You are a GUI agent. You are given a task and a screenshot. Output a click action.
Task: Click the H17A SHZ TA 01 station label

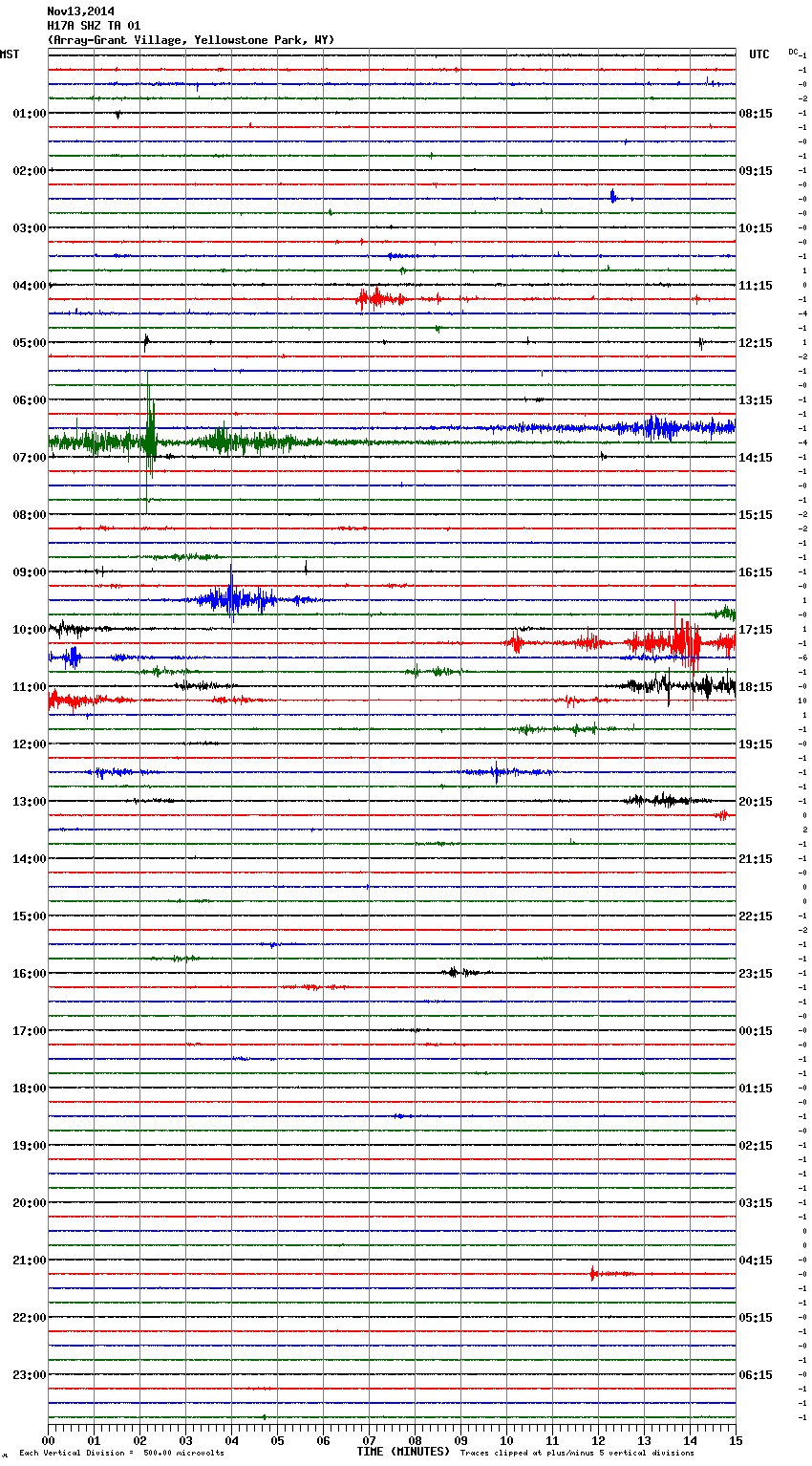[94, 26]
